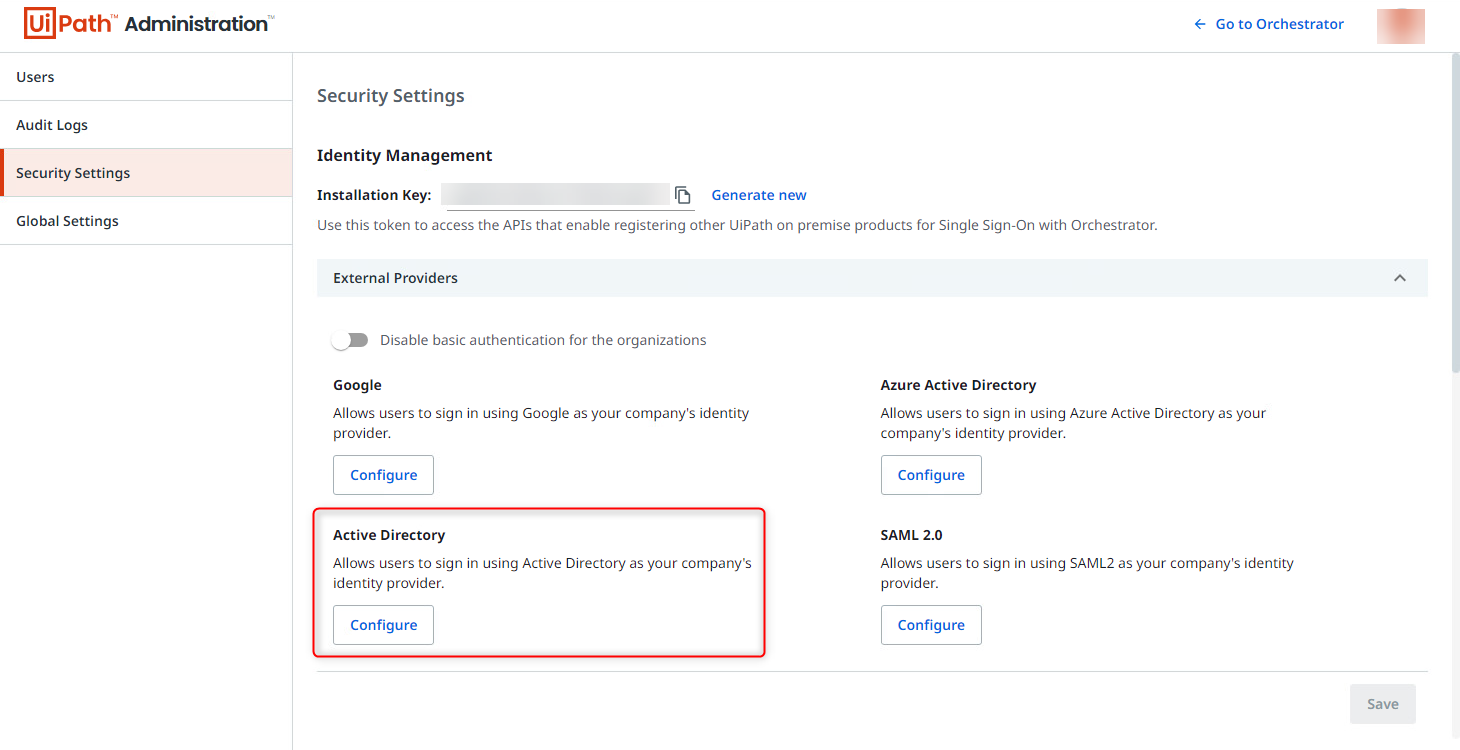Click the Active Directory heading

[389, 535]
